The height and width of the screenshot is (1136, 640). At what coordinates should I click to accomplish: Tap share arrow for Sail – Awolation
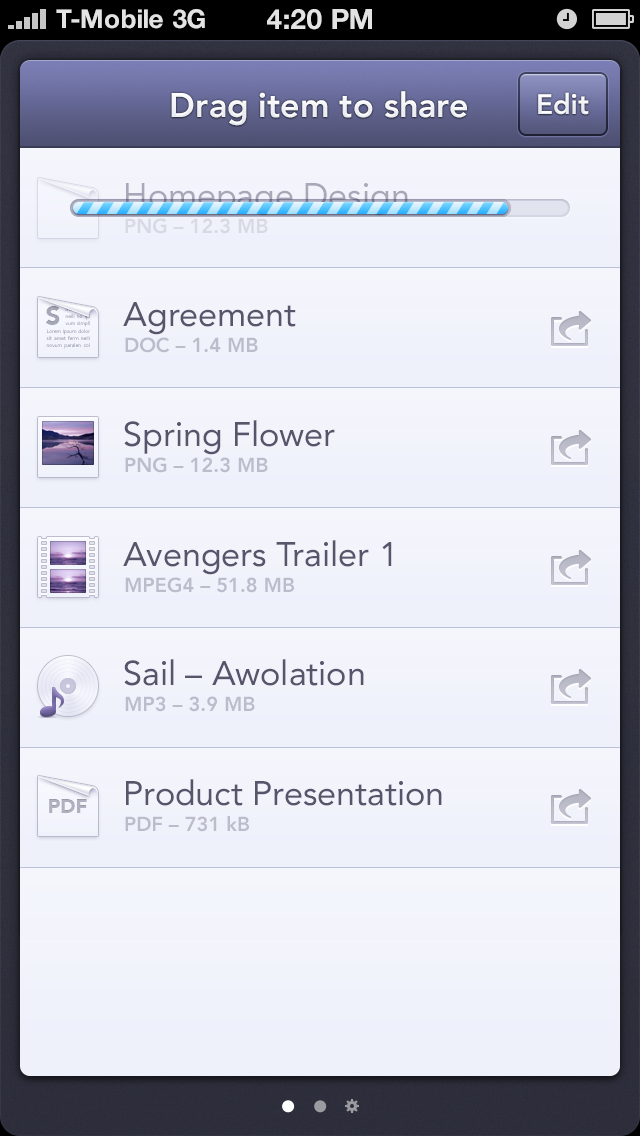click(571, 688)
